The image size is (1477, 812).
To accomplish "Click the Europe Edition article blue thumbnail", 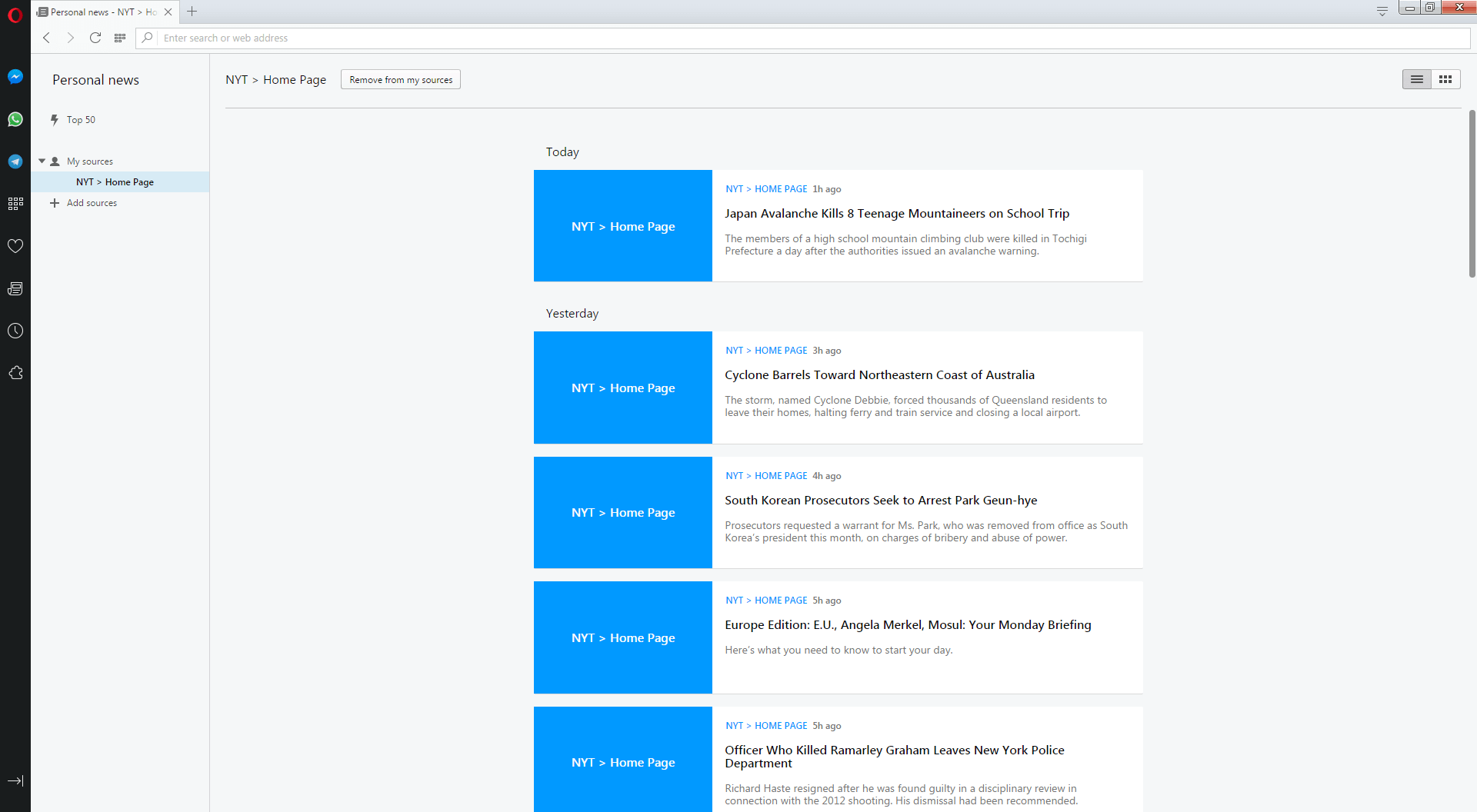I will pos(623,637).
